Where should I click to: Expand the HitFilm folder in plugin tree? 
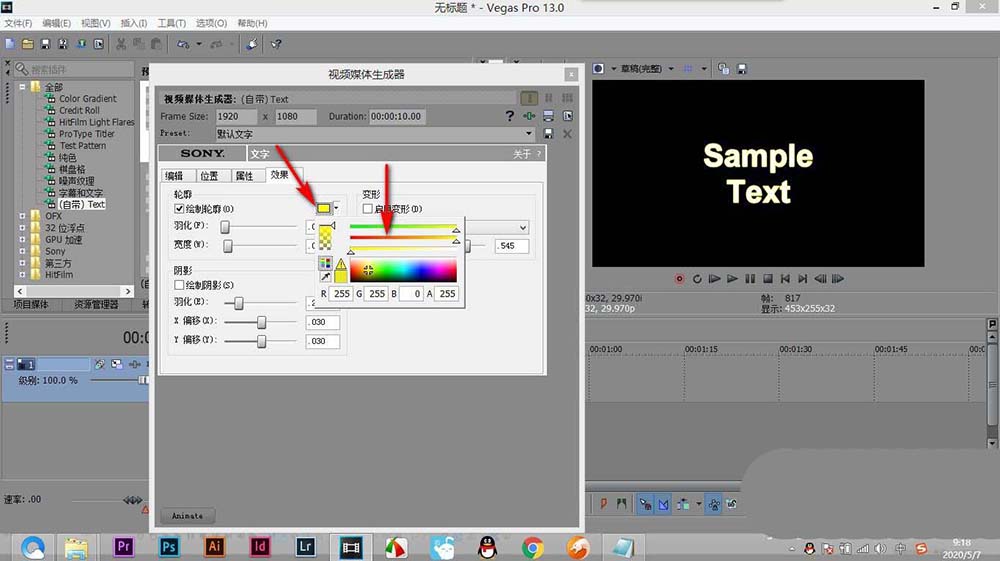[22, 275]
